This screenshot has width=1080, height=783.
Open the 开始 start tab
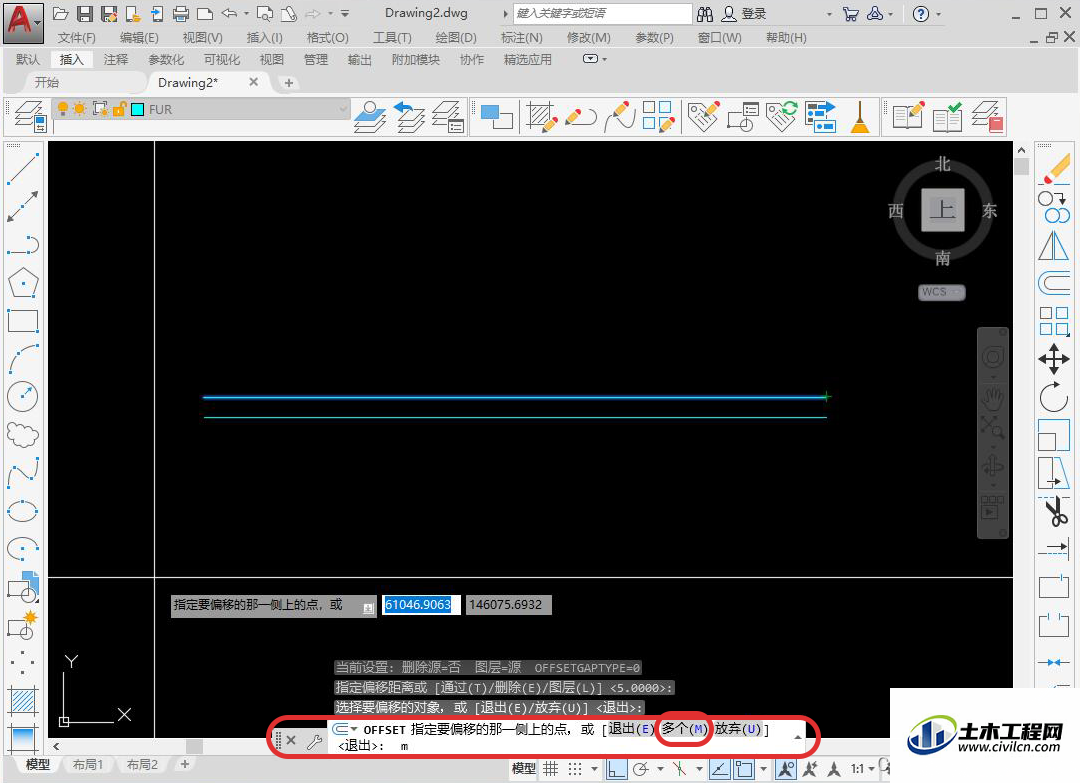click(x=47, y=83)
